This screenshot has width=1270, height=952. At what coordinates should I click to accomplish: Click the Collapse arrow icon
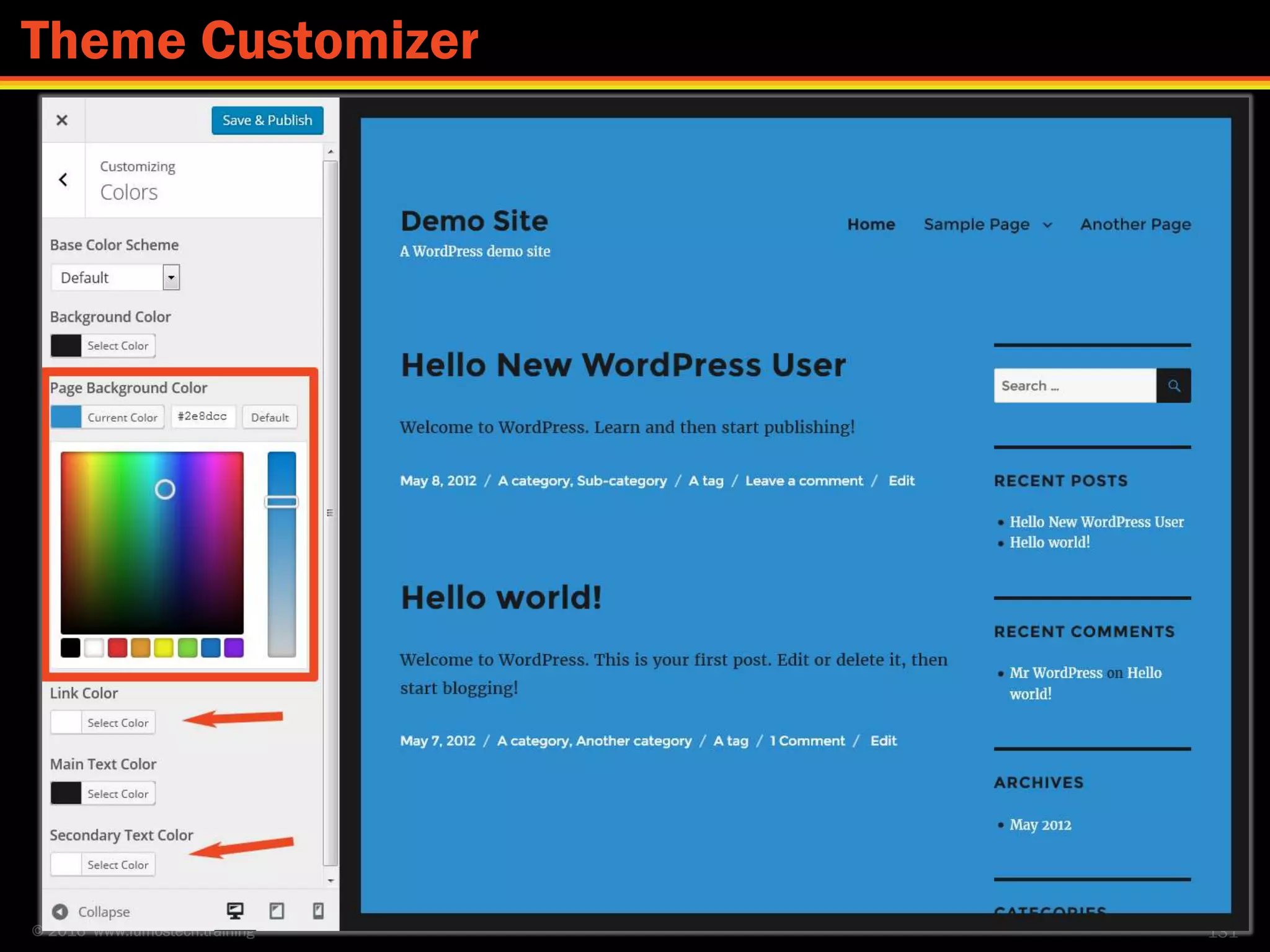60,912
